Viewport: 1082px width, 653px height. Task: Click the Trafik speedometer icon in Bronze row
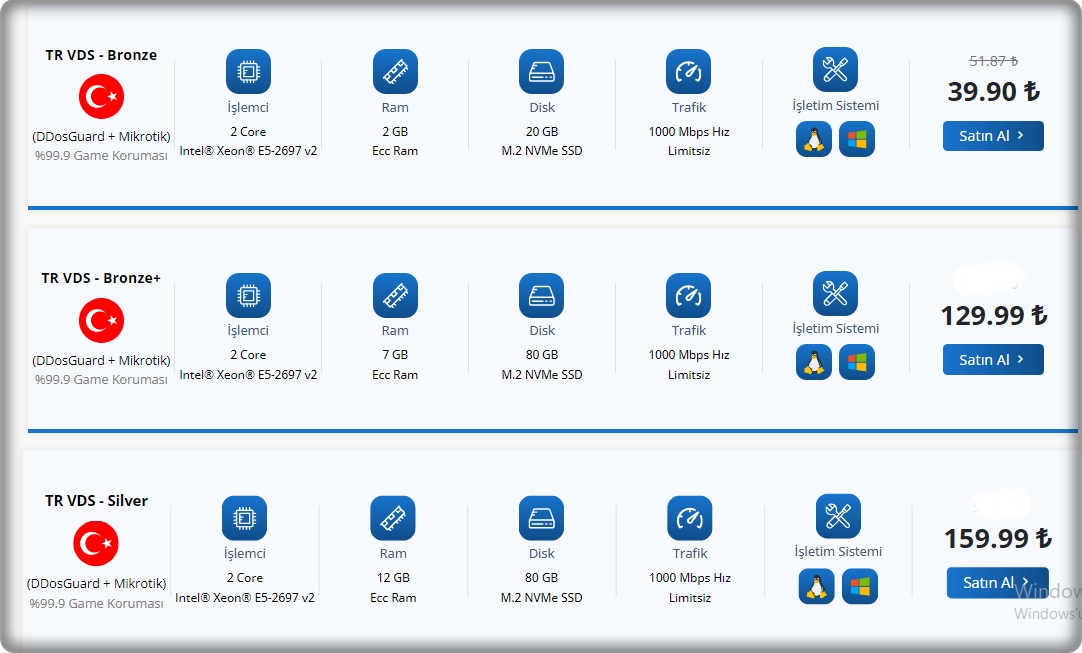[x=688, y=71]
